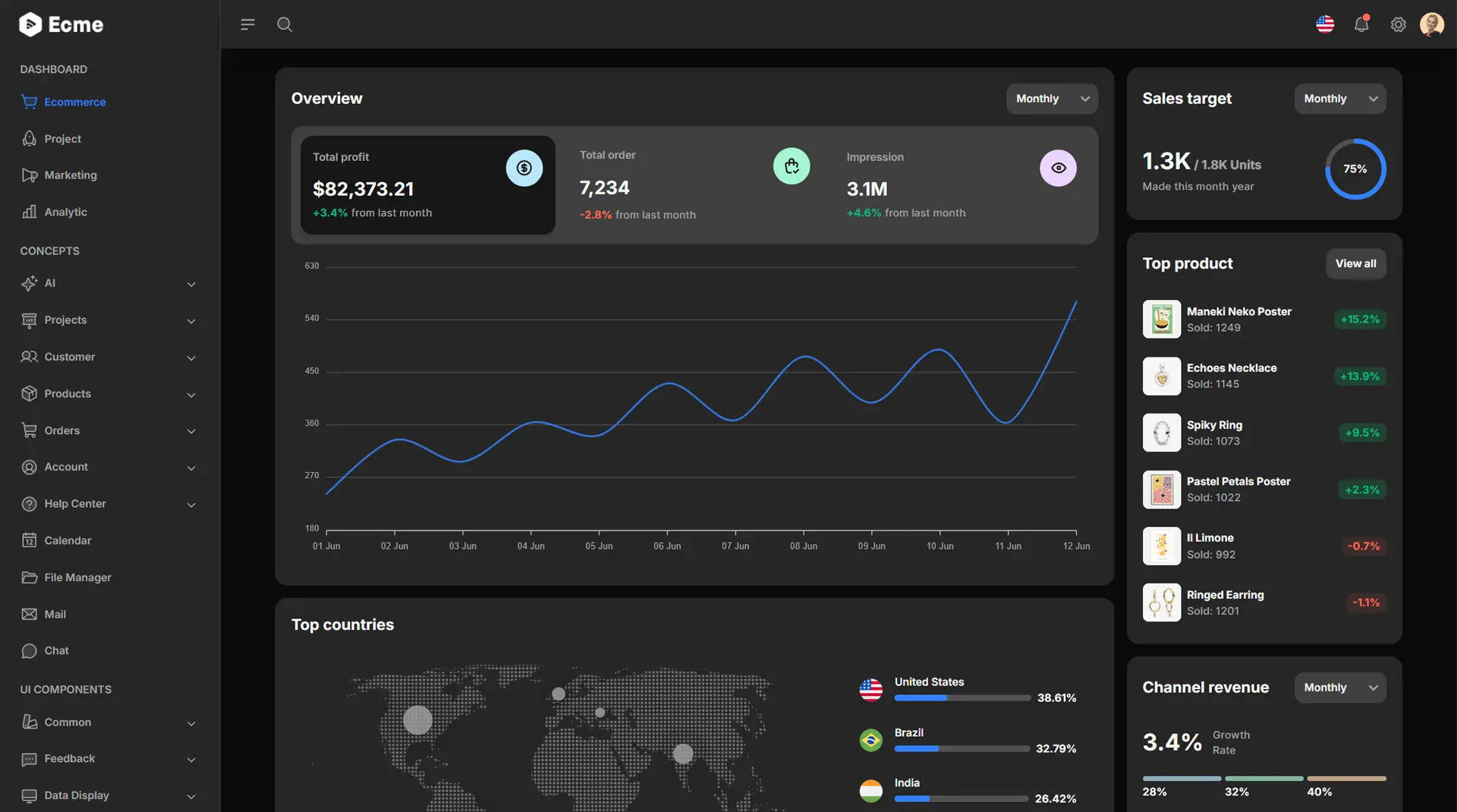Viewport: 1457px width, 812px height.
Task: Open the notifications bell
Action: coord(1361,24)
